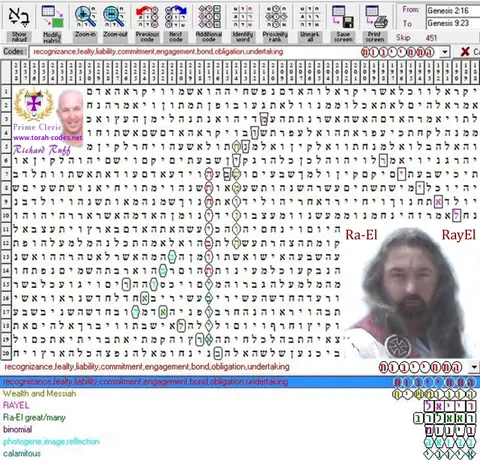Select the Wealth and Messiah code
The image size is (480, 460).
pos(39,394)
